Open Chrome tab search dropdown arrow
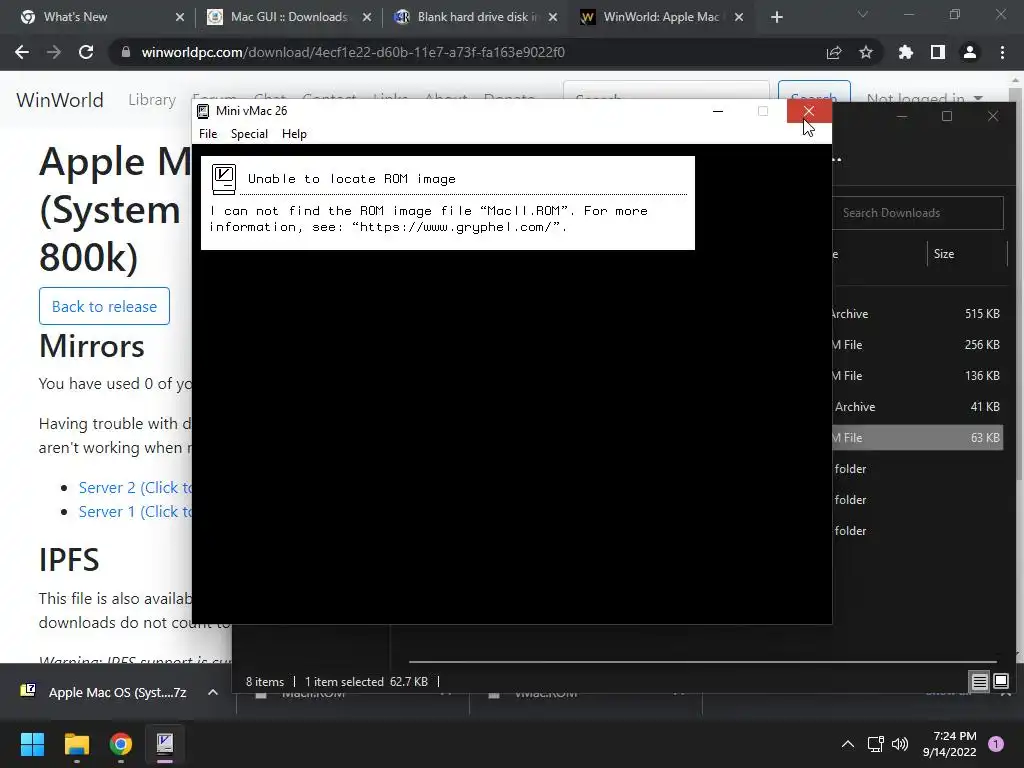The image size is (1024, 768). point(863,14)
